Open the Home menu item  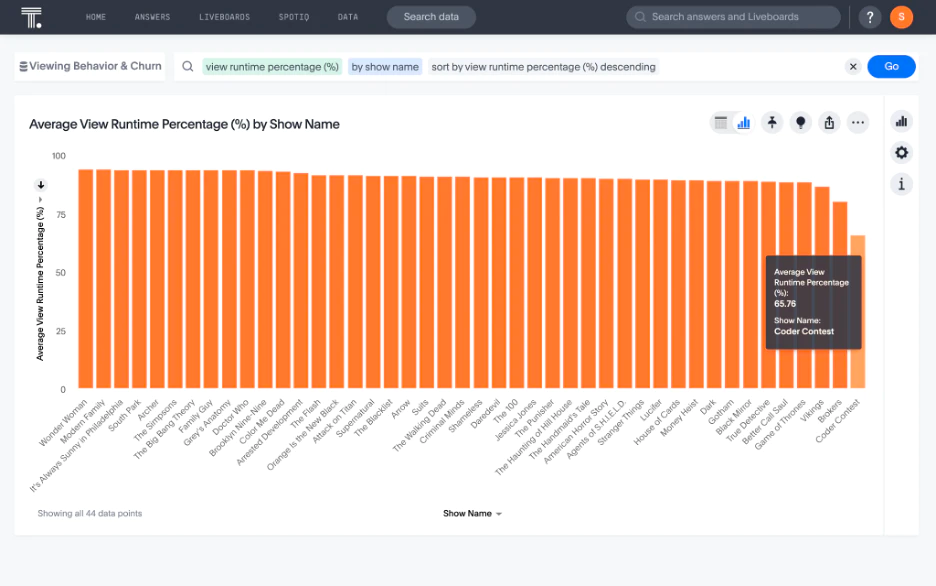(96, 17)
